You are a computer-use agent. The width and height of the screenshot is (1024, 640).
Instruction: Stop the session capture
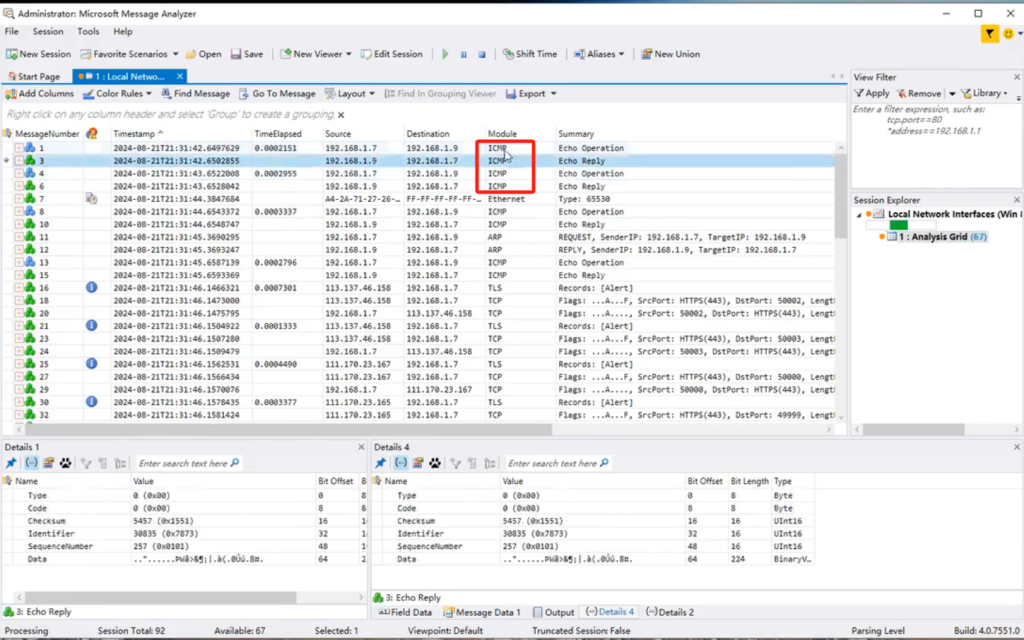pyautogui.click(x=482, y=54)
